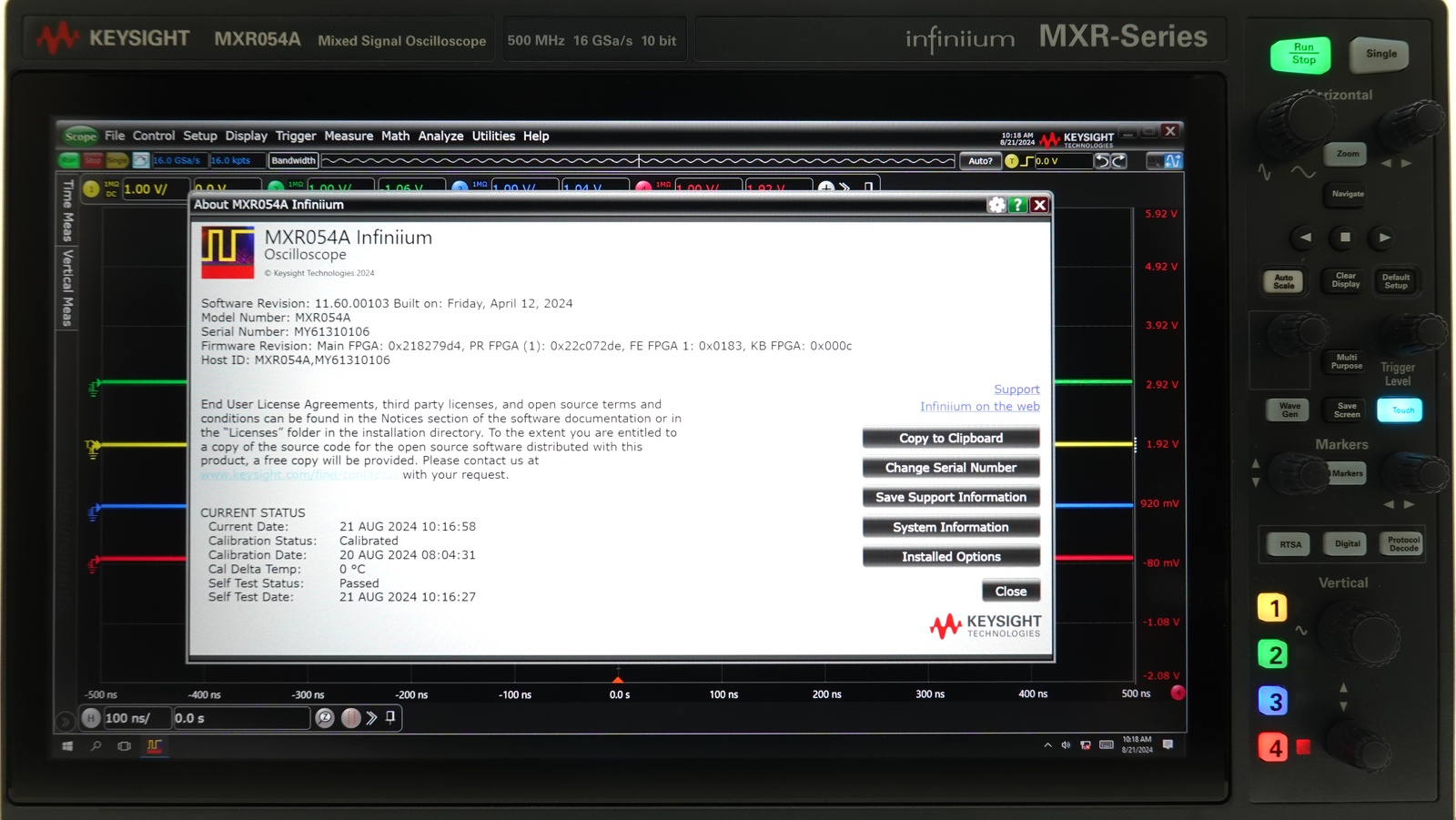Select the channel 3 blue ground marker

click(93, 512)
